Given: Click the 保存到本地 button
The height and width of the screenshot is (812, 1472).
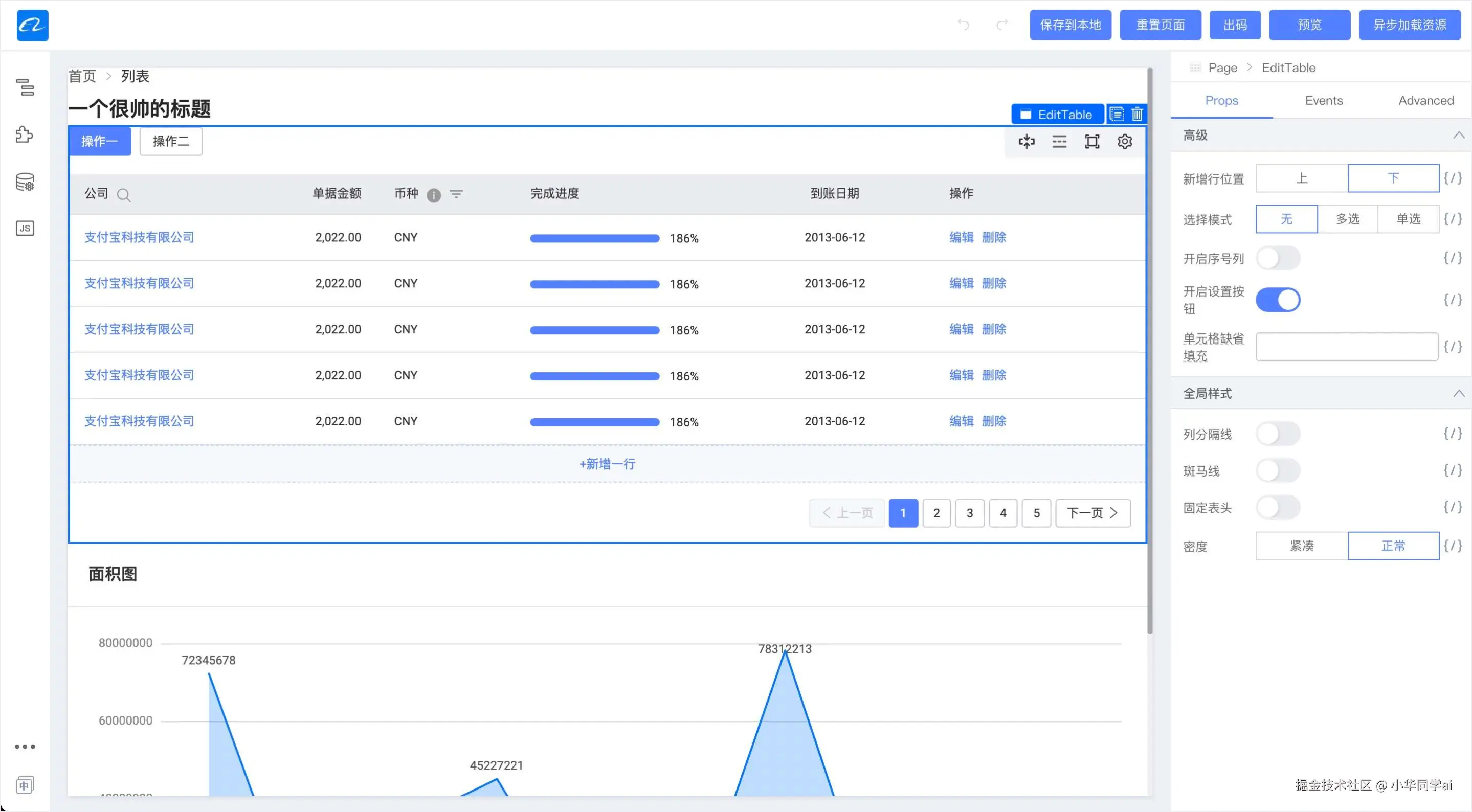Looking at the screenshot, I should tap(1069, 25).
